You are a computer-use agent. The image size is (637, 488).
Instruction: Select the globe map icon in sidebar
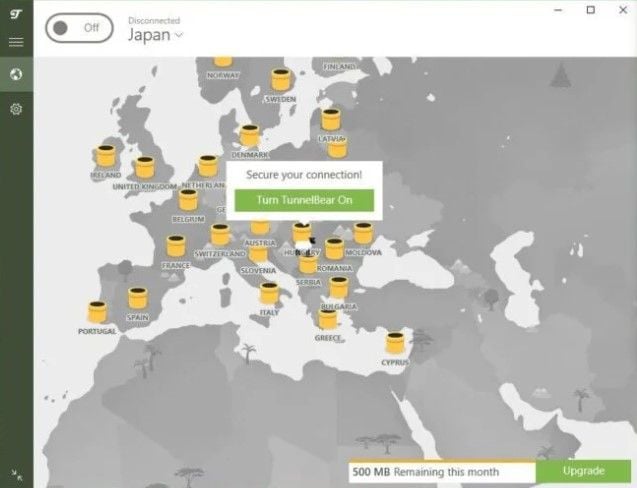pos(16,74)
